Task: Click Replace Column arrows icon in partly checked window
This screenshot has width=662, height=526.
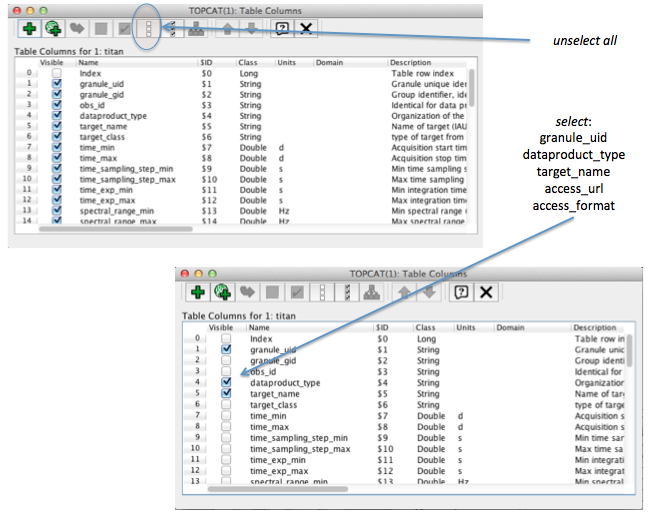Action: pos(247,292)
